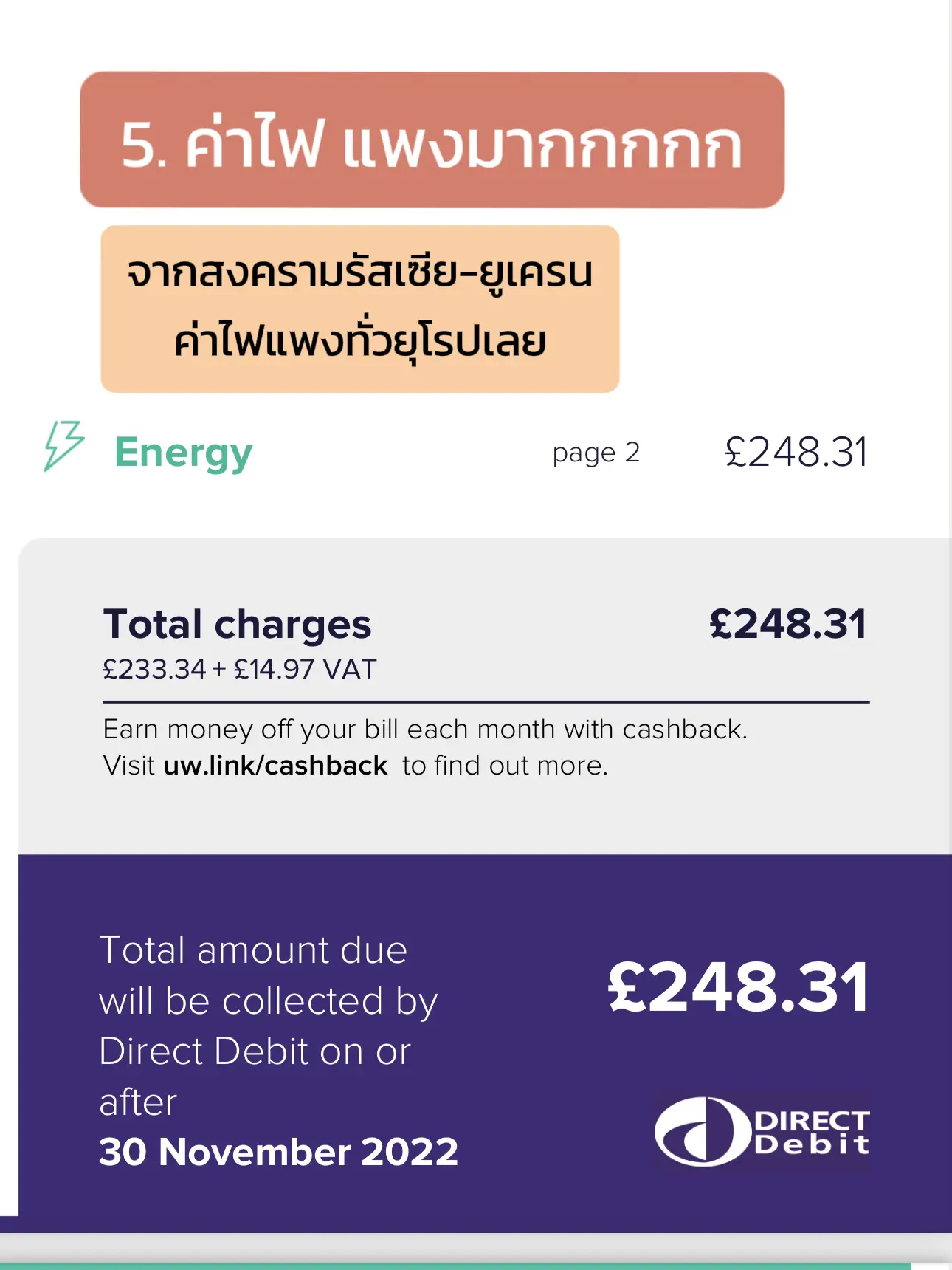Click the Direct Debit logo

(x=762, y=1131)
